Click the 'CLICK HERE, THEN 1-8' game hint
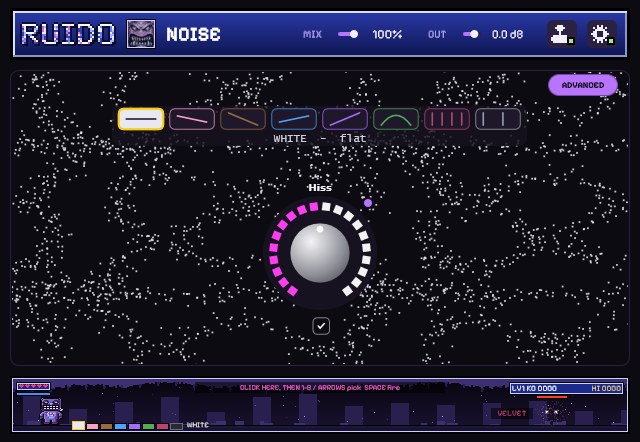This screenshot has height=442, width=640. [x=320, y=387]
